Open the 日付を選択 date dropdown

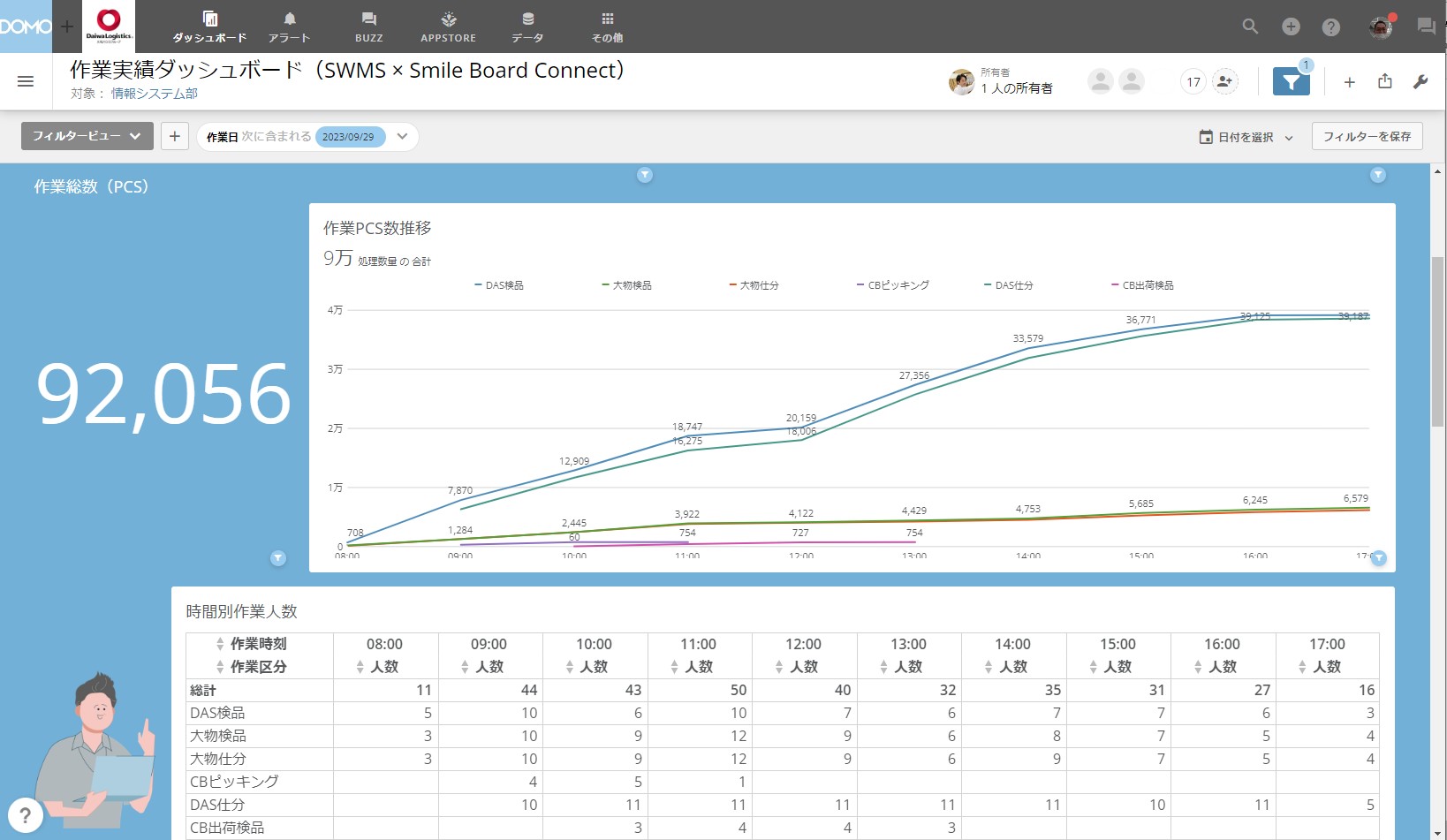[1246, 137]
